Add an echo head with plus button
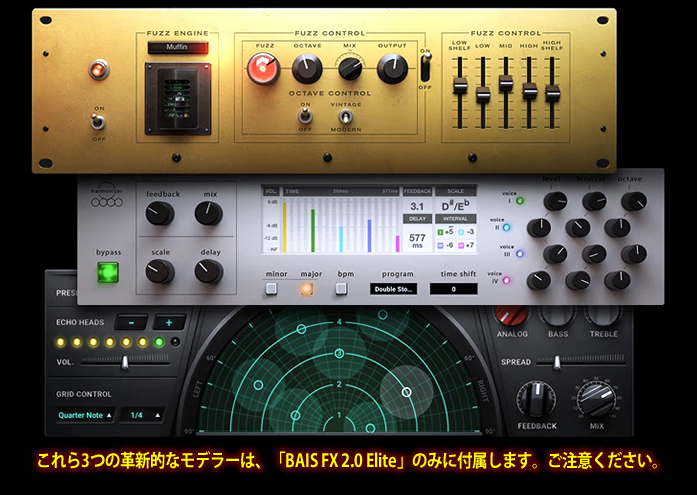The width and height of the screenshot is (697, 495). tap(169, 323)
